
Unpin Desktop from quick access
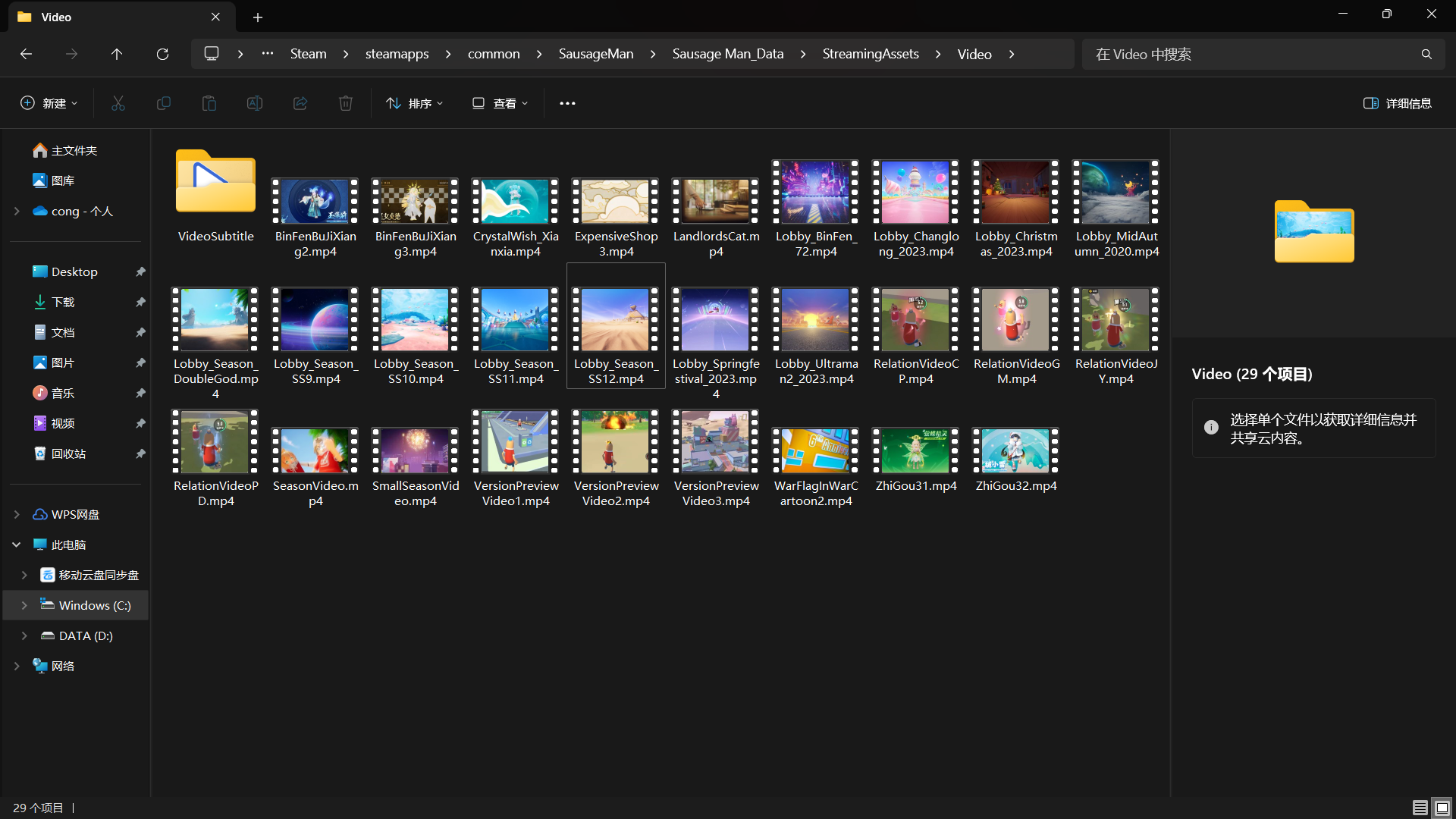click(x=140, y=271)
